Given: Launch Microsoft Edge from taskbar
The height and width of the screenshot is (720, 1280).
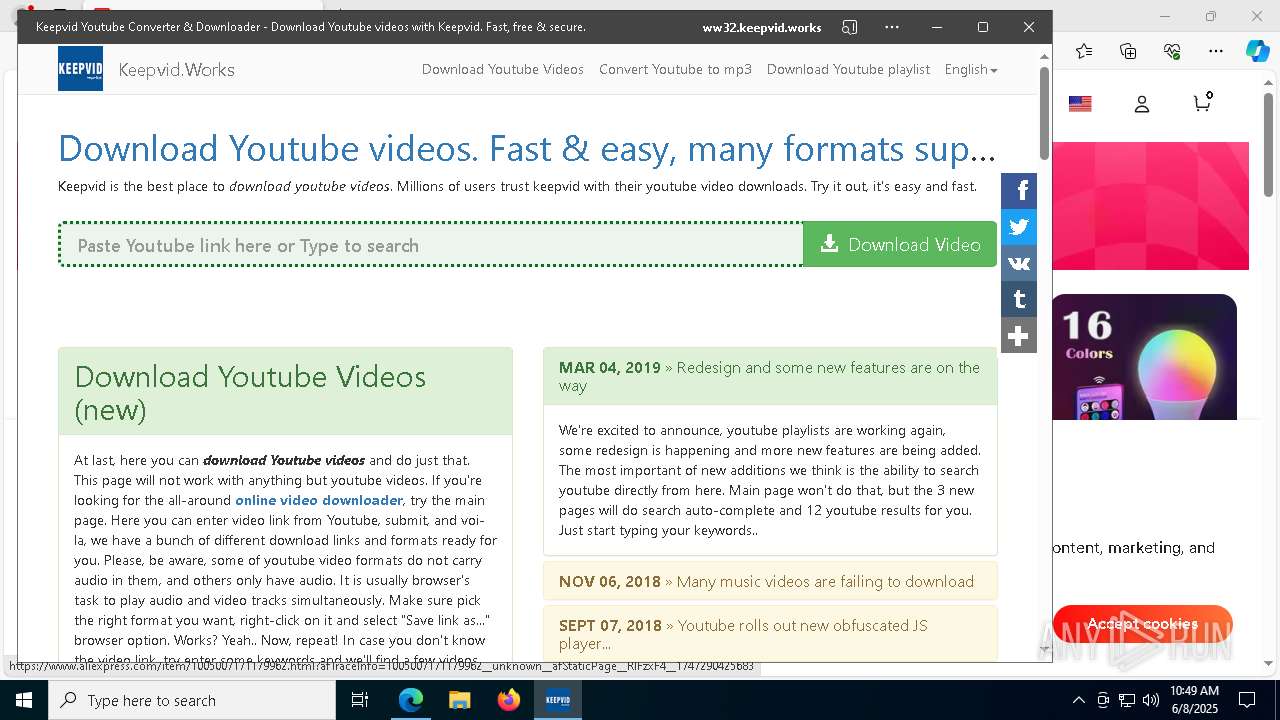Looking at the screenshot, I should (x=411, y=700).
